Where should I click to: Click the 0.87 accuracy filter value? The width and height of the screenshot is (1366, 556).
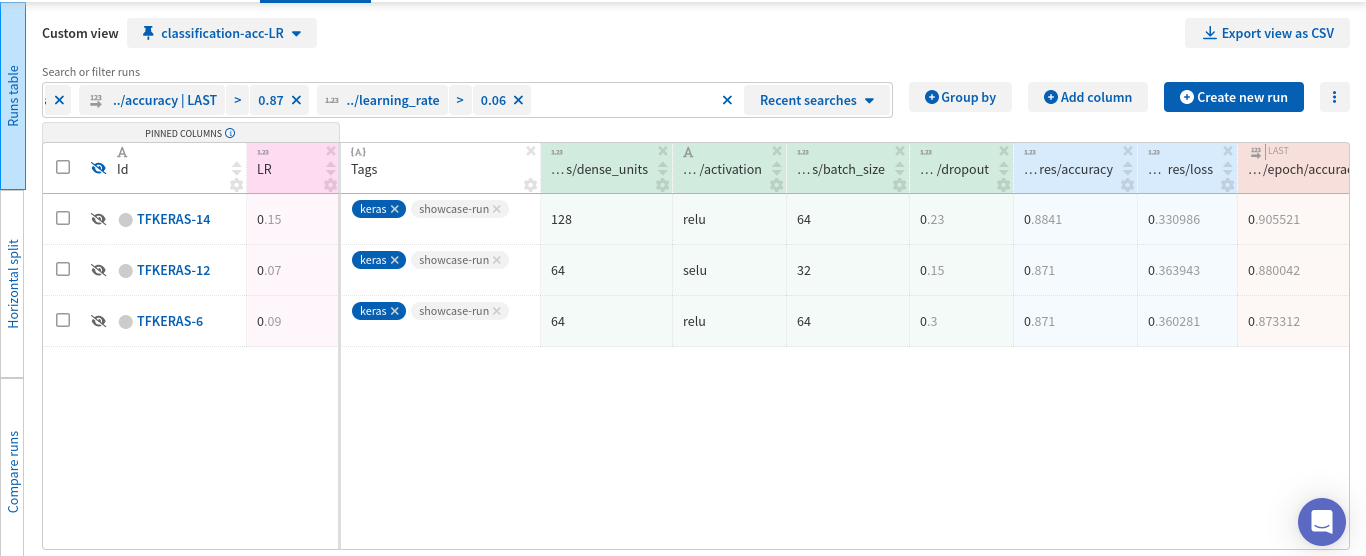point(271,100)
